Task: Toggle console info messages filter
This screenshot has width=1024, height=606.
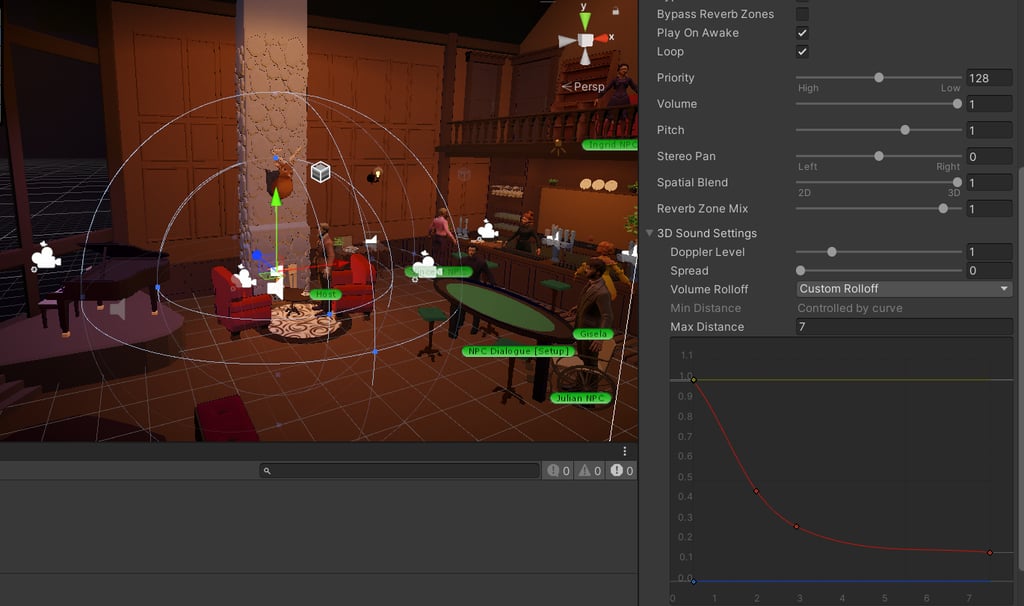Action: click(558, 471)
